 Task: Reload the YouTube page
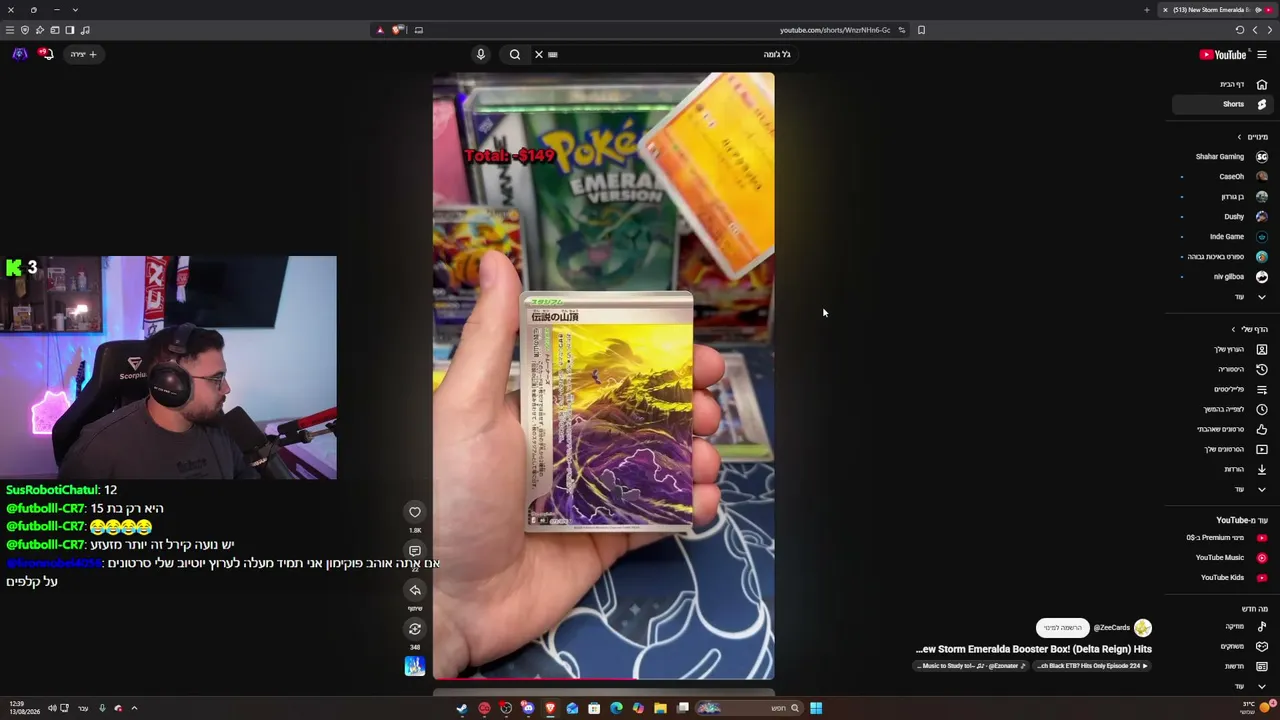(1240, 30)
